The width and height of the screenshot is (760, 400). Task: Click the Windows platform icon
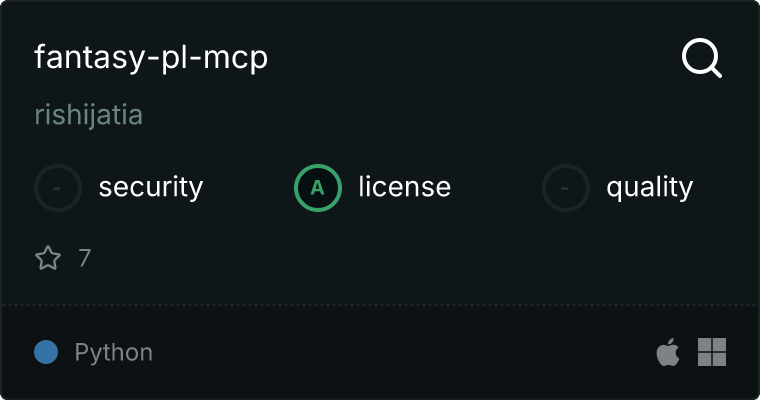pos(712,352)
